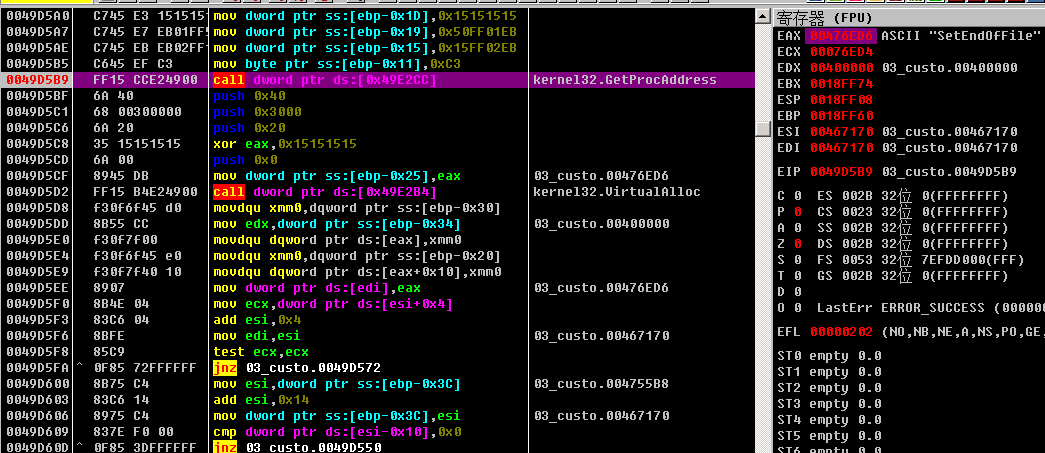Select the ST5 empty 0.0 row

coord(829,435)
